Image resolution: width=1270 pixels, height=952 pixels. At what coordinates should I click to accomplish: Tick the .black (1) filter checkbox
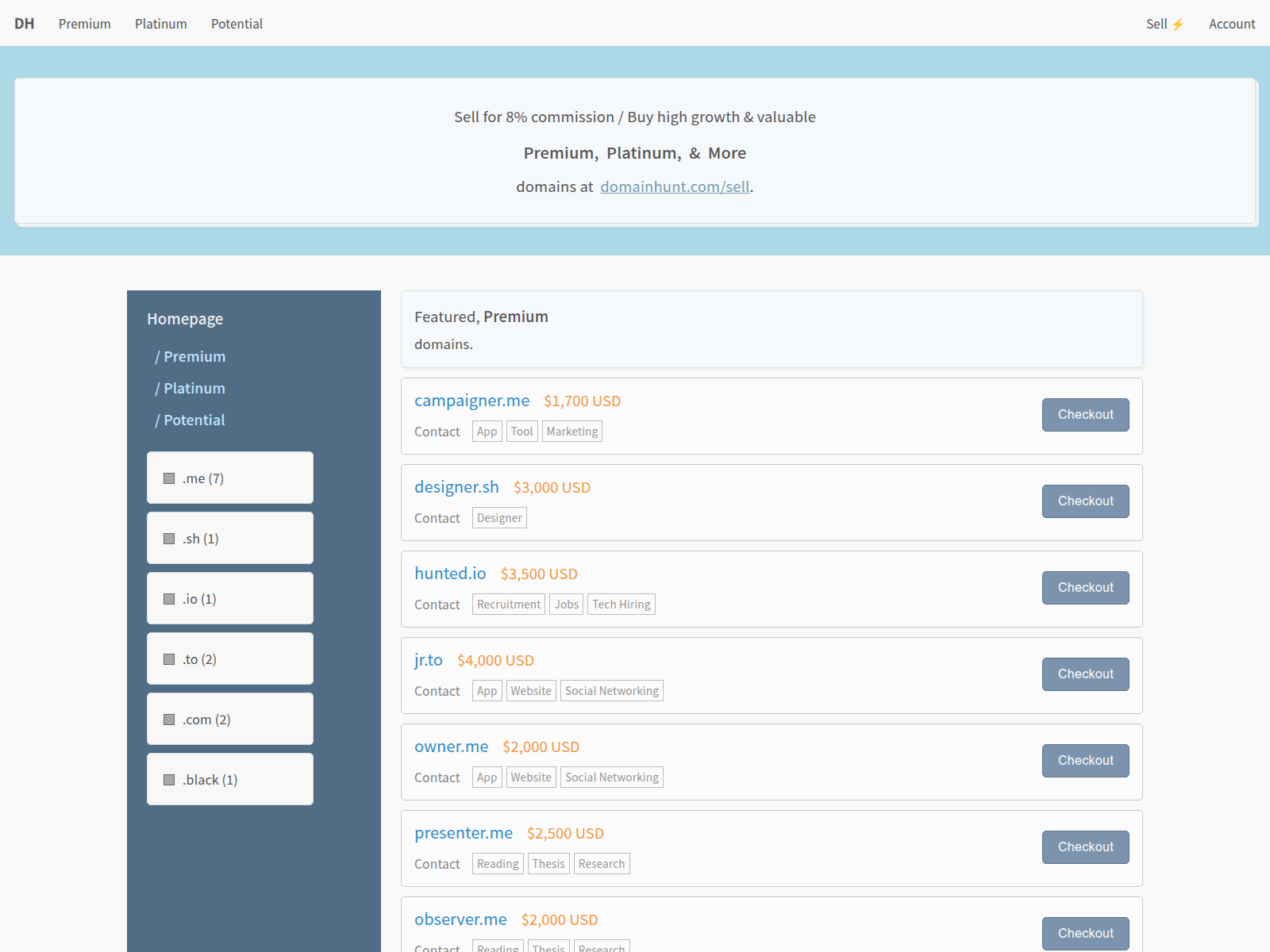(x=169, y=780)
